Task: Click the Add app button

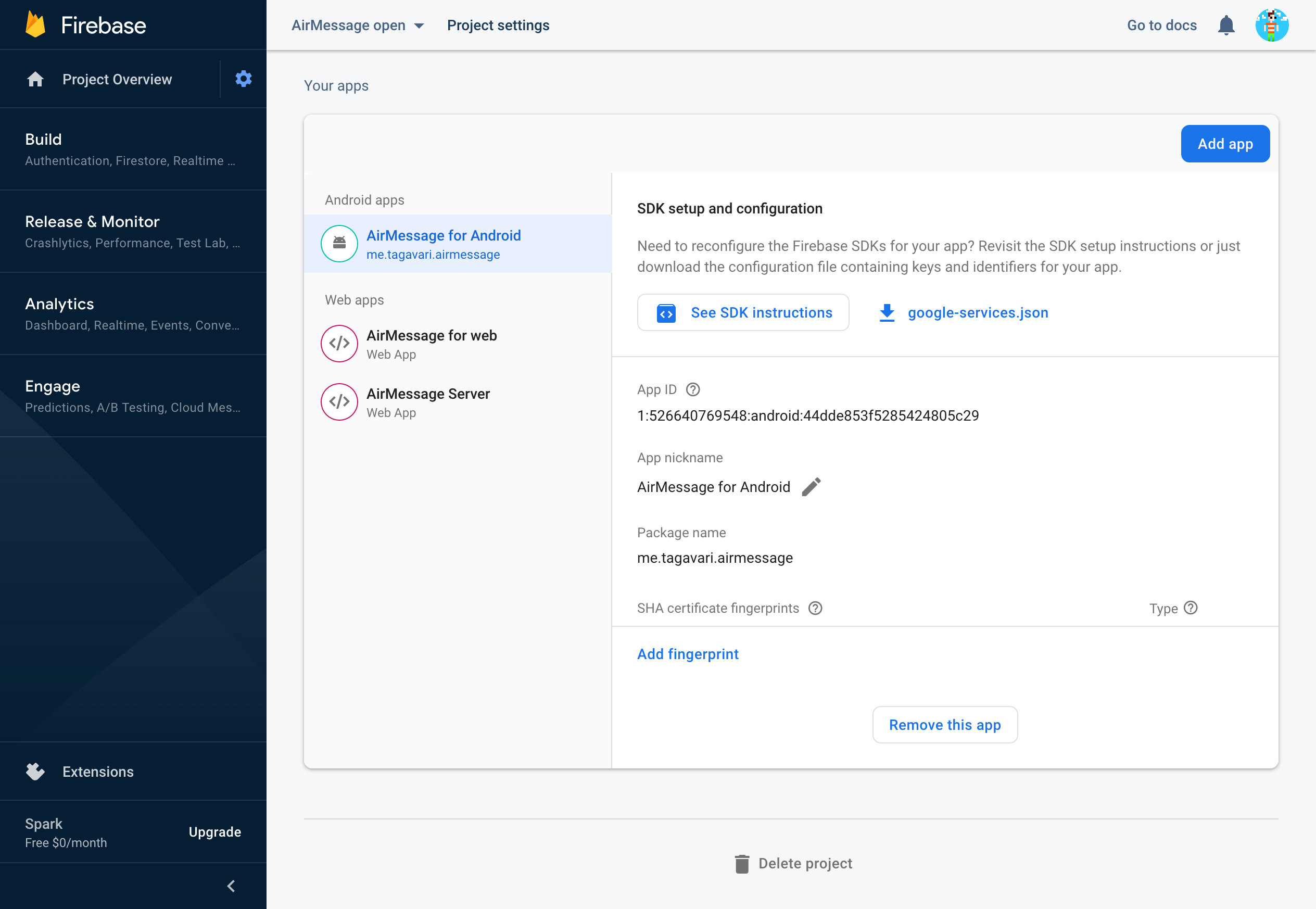Action: pos(1224,144)
